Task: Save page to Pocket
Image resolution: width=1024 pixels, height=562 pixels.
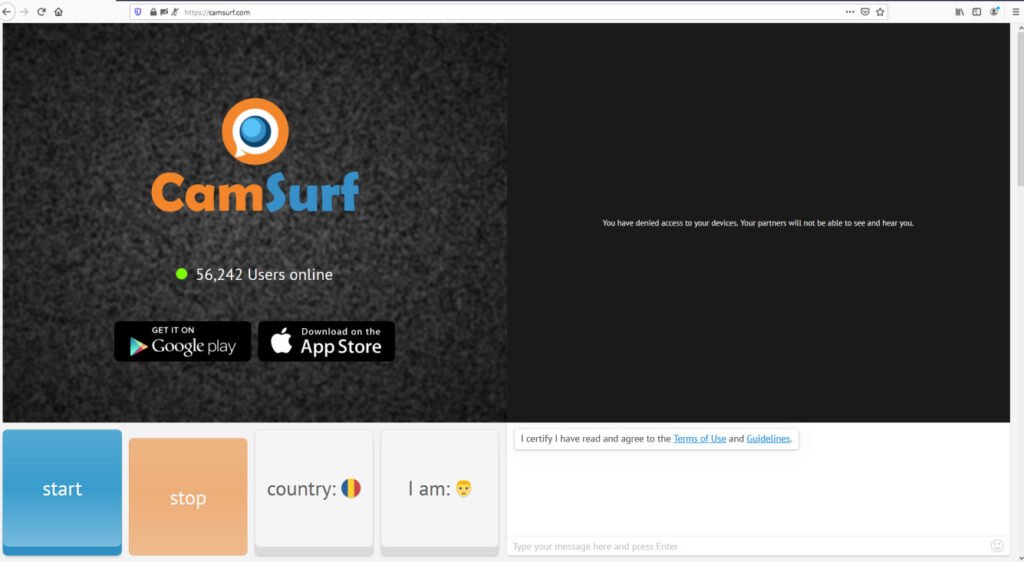Action: click(865, 12)
